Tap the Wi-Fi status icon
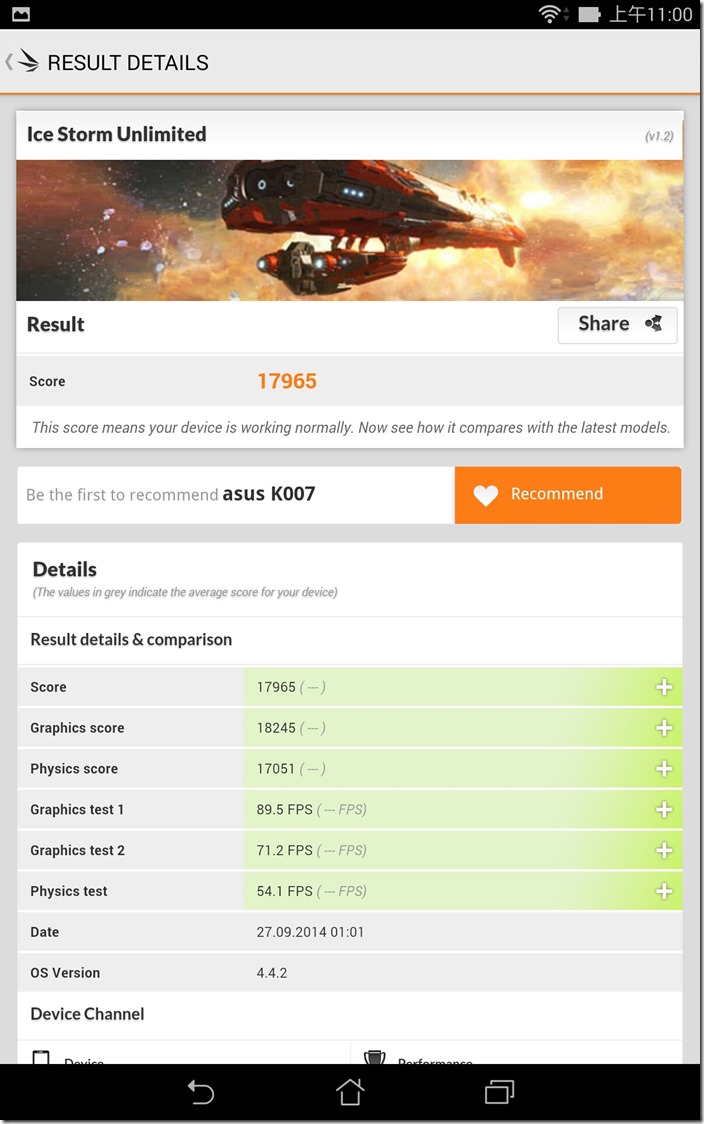Viewport: 704px width, 1124px height. pyautogui.click(x=549, y=15)
